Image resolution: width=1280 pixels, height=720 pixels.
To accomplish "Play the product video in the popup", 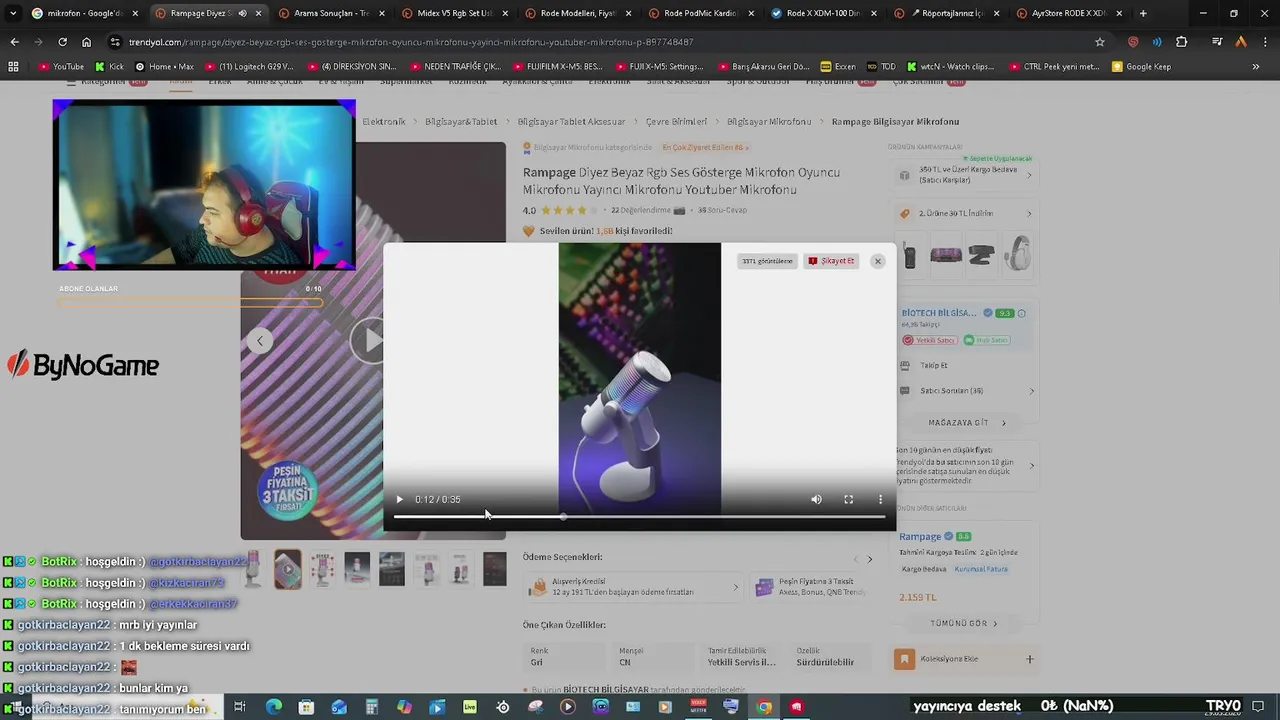I will tap(399, 499).
